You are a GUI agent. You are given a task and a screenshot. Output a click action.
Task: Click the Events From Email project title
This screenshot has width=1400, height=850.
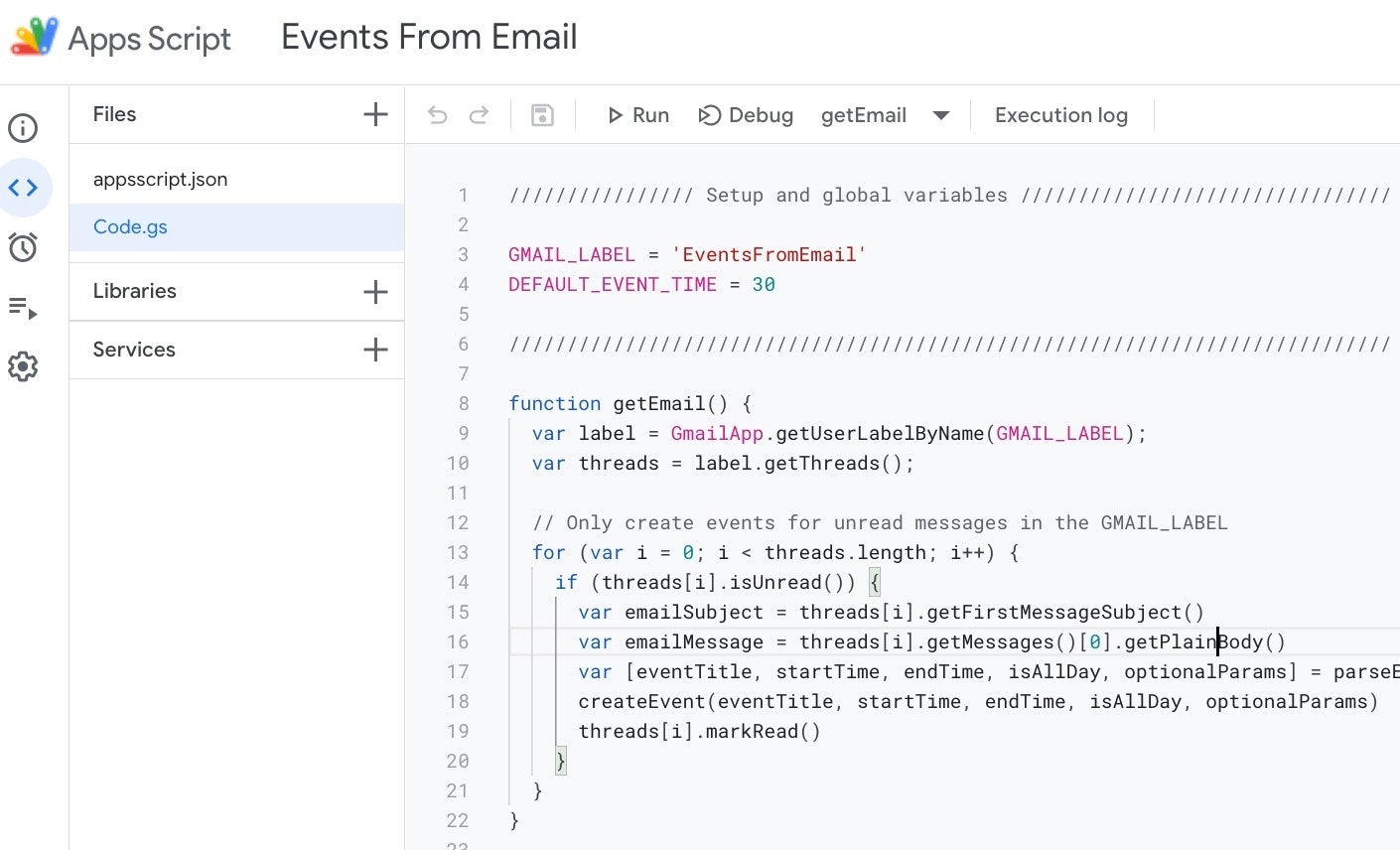[429, 37]
